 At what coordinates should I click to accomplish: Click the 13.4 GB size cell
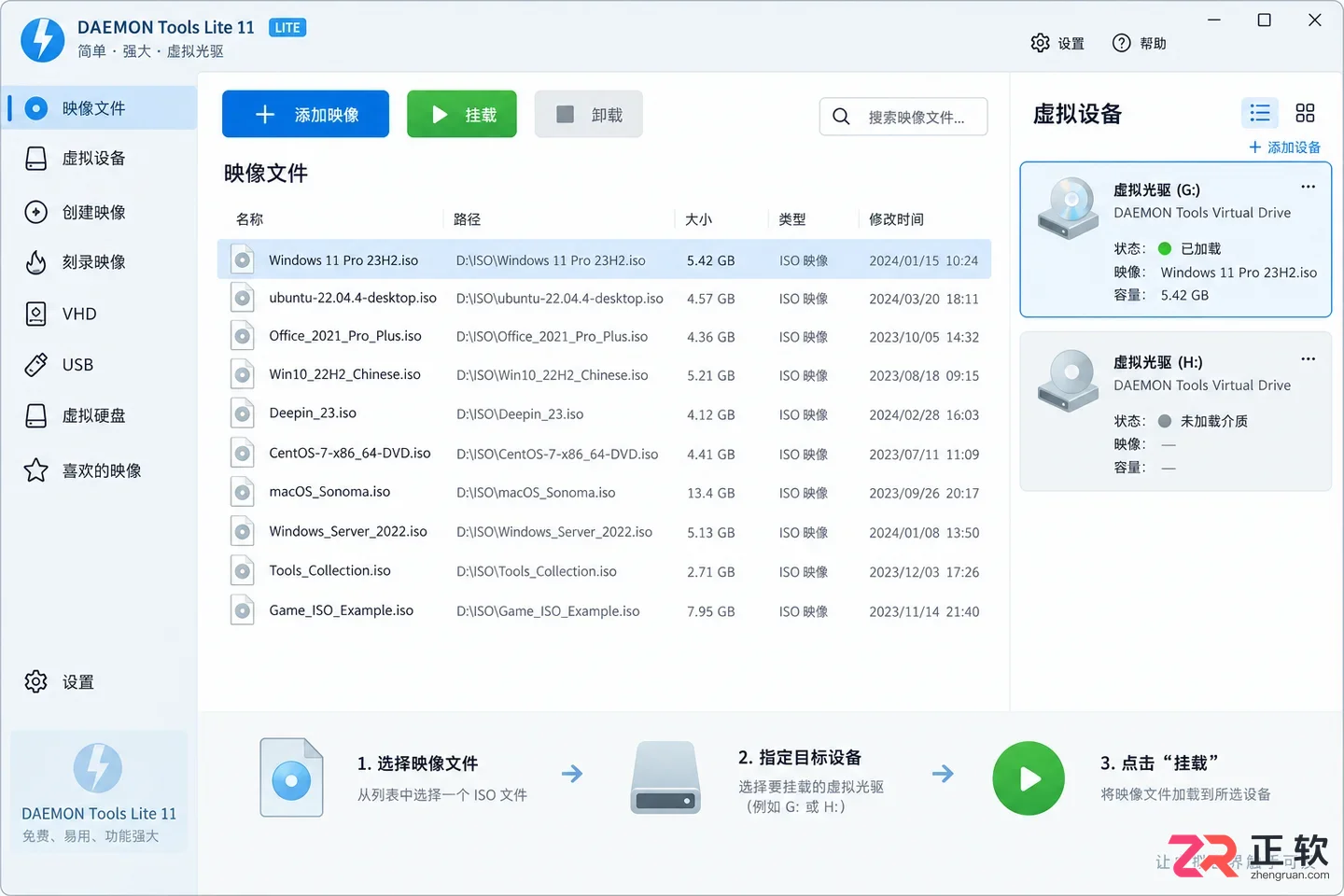coord(710,493)
